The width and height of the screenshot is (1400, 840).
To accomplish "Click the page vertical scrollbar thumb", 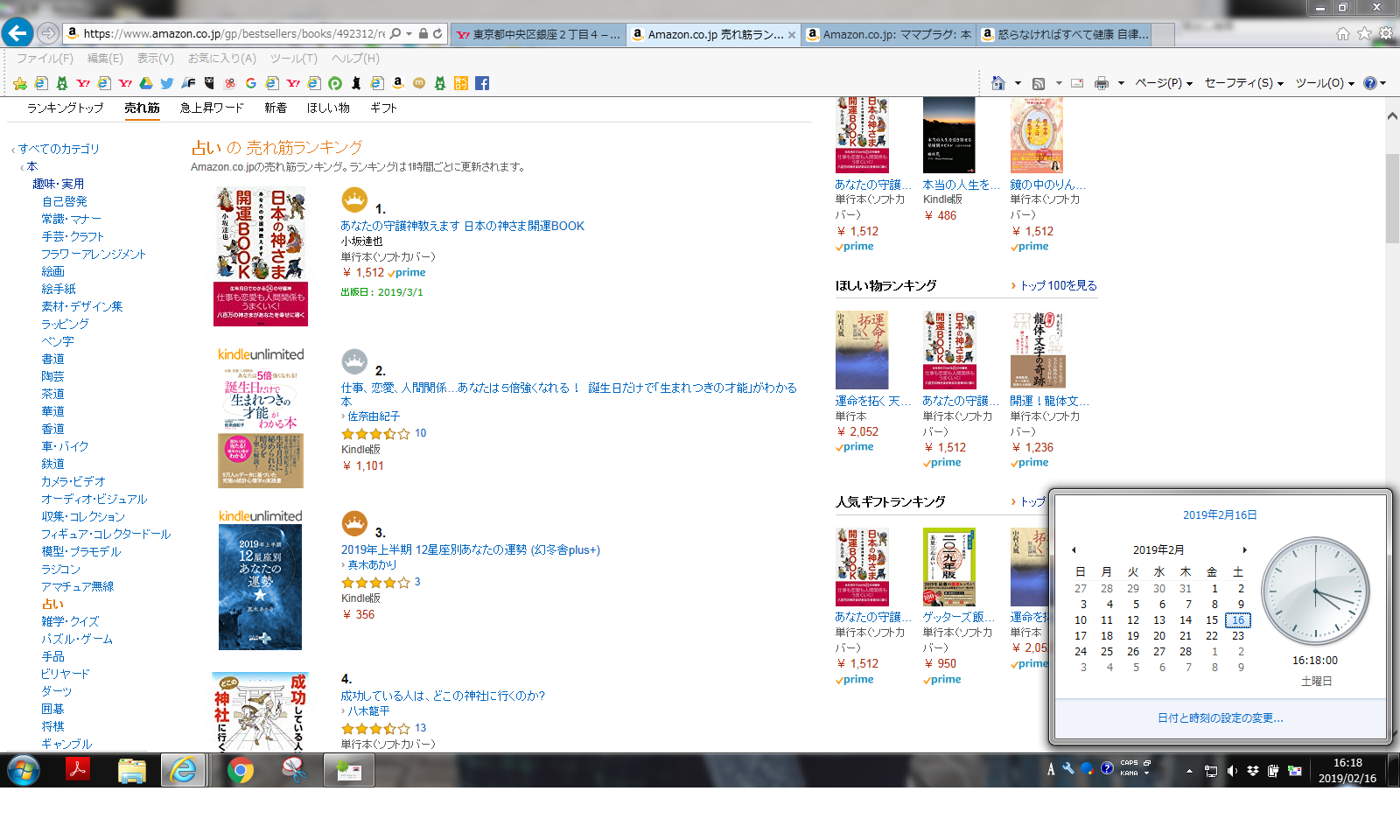I will point(1392,198).
